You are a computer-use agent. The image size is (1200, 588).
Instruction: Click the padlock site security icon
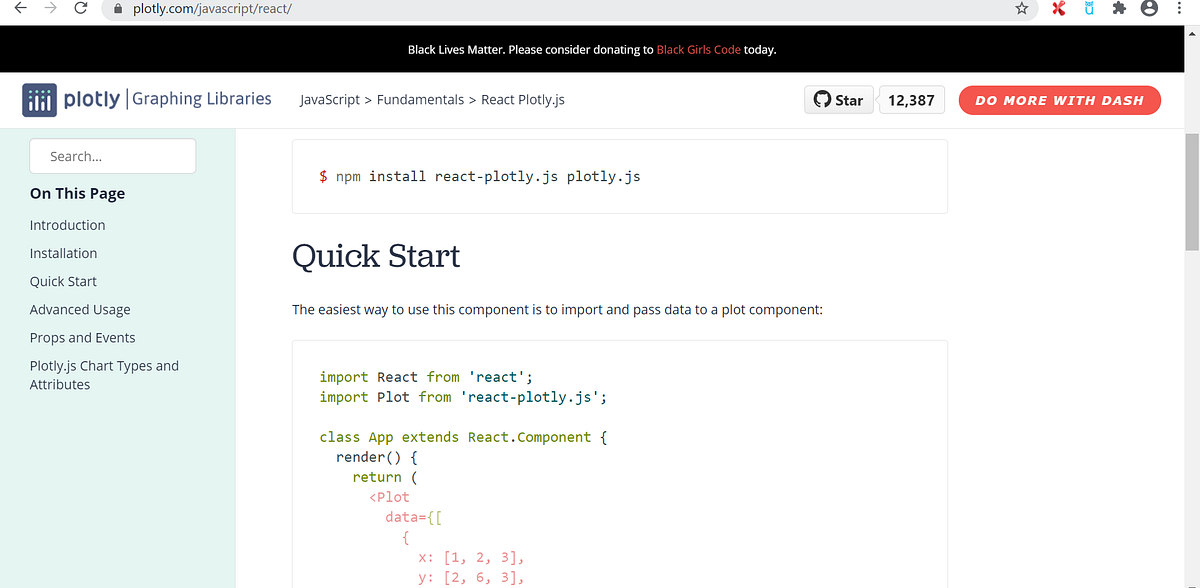pyautogui.click(x=118, y=8)
